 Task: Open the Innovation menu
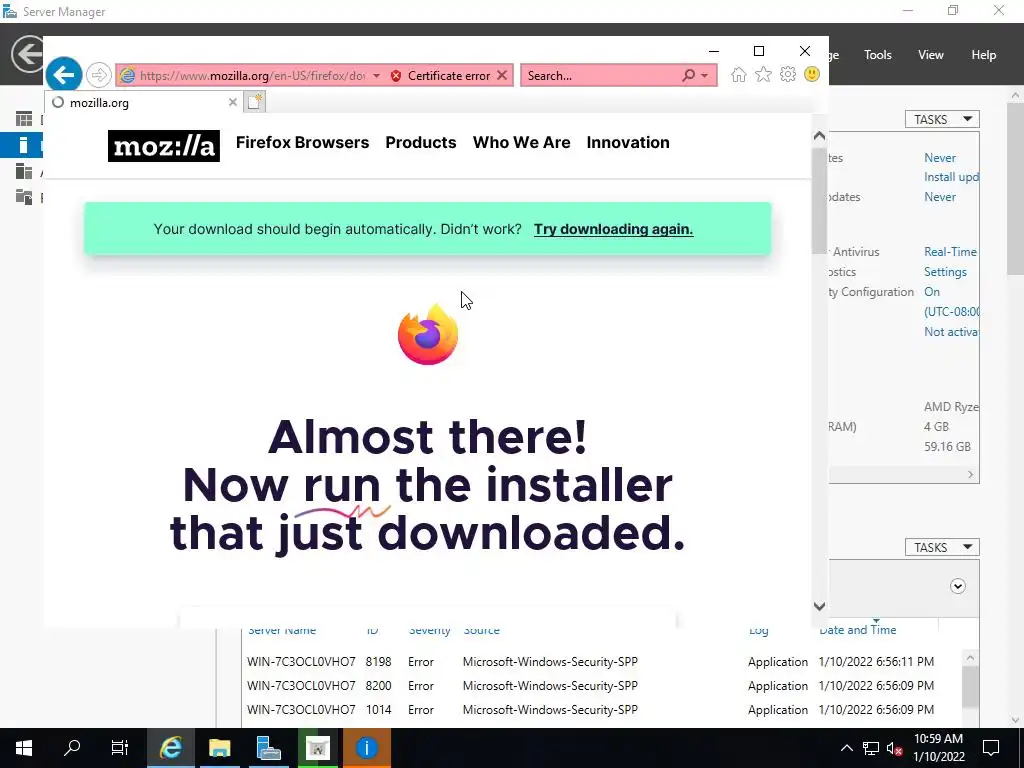click(x=628, y=142)
